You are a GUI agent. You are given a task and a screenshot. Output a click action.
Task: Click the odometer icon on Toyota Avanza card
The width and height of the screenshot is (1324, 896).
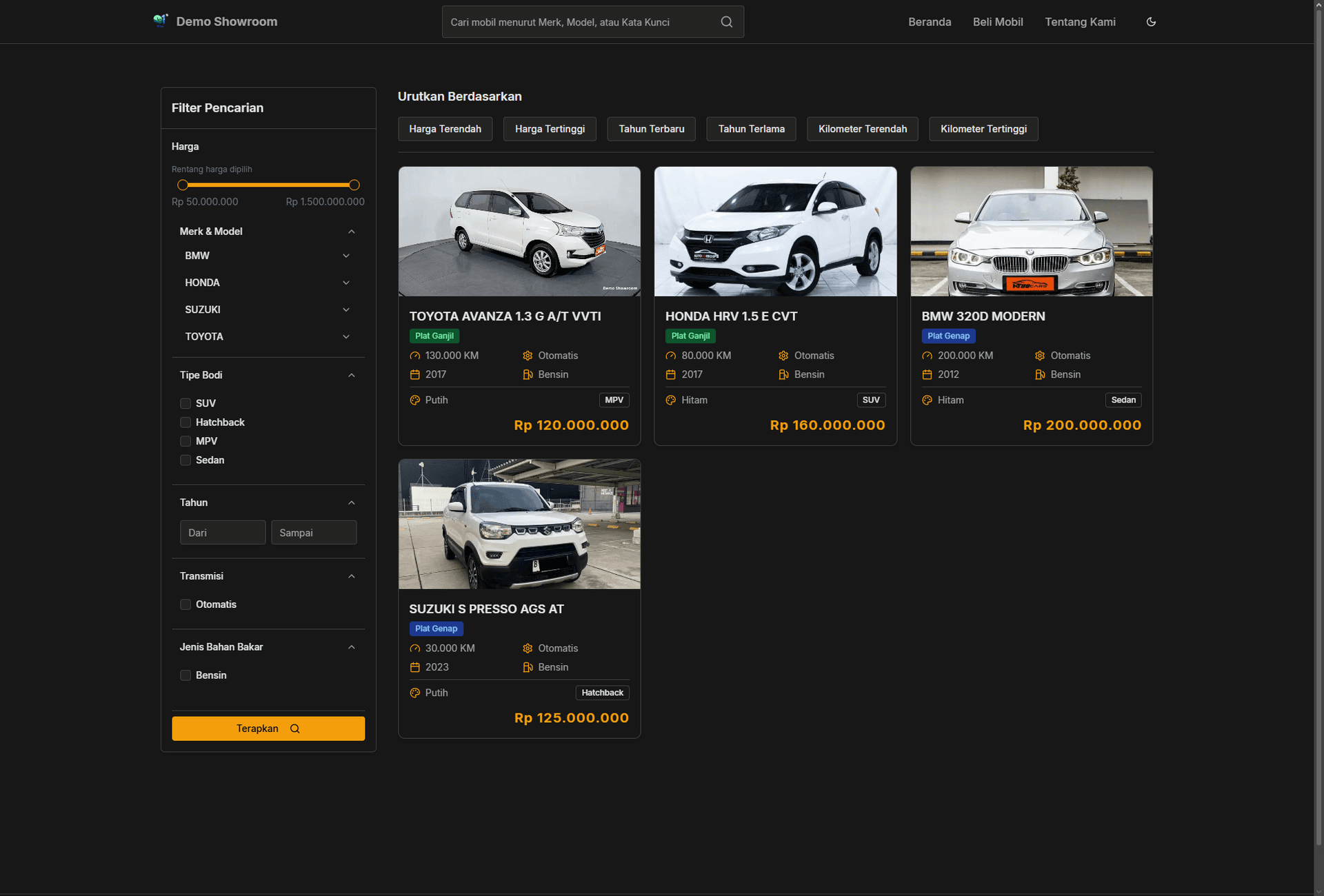point(414,356)
